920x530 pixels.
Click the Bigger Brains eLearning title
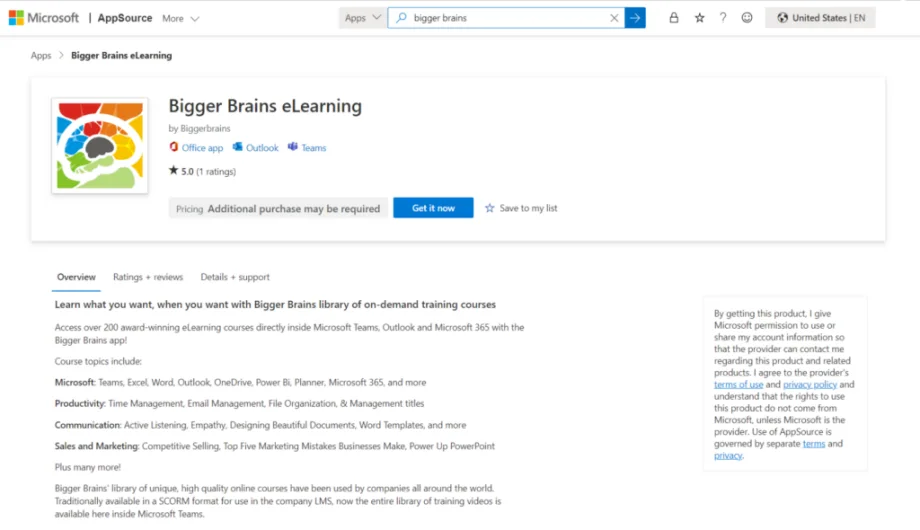tap(265, 106)
